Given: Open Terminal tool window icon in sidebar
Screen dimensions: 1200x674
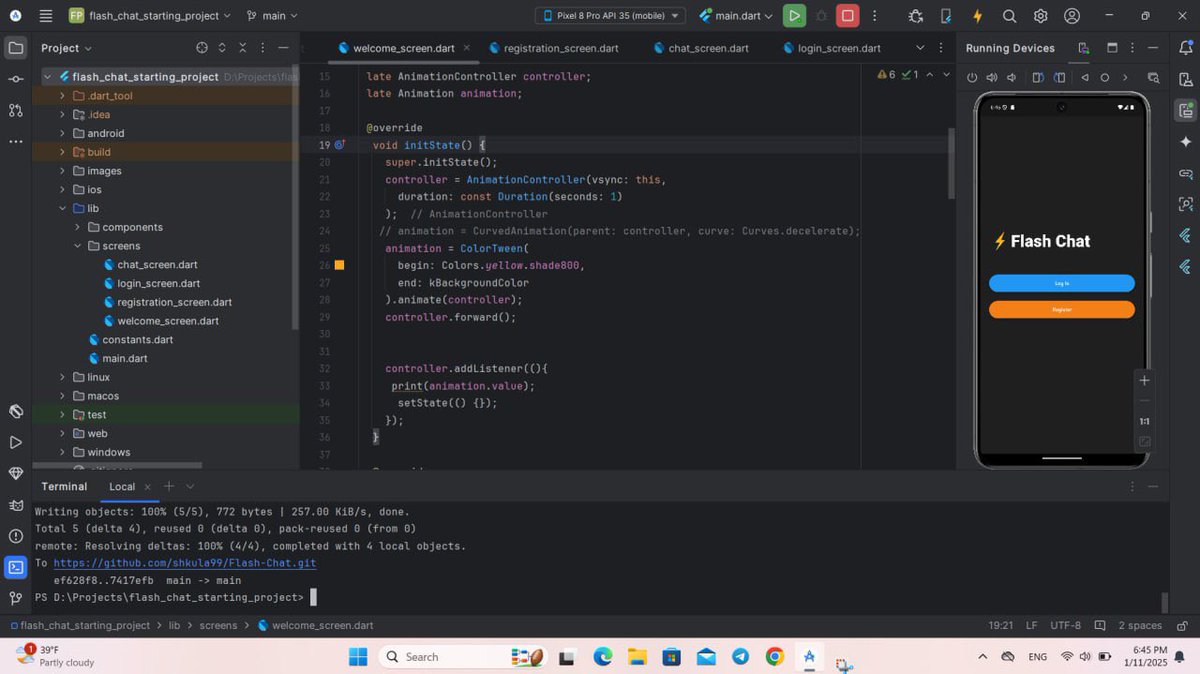Looking at the screenshot, I should pyautogui.click(x=16, y=567).
